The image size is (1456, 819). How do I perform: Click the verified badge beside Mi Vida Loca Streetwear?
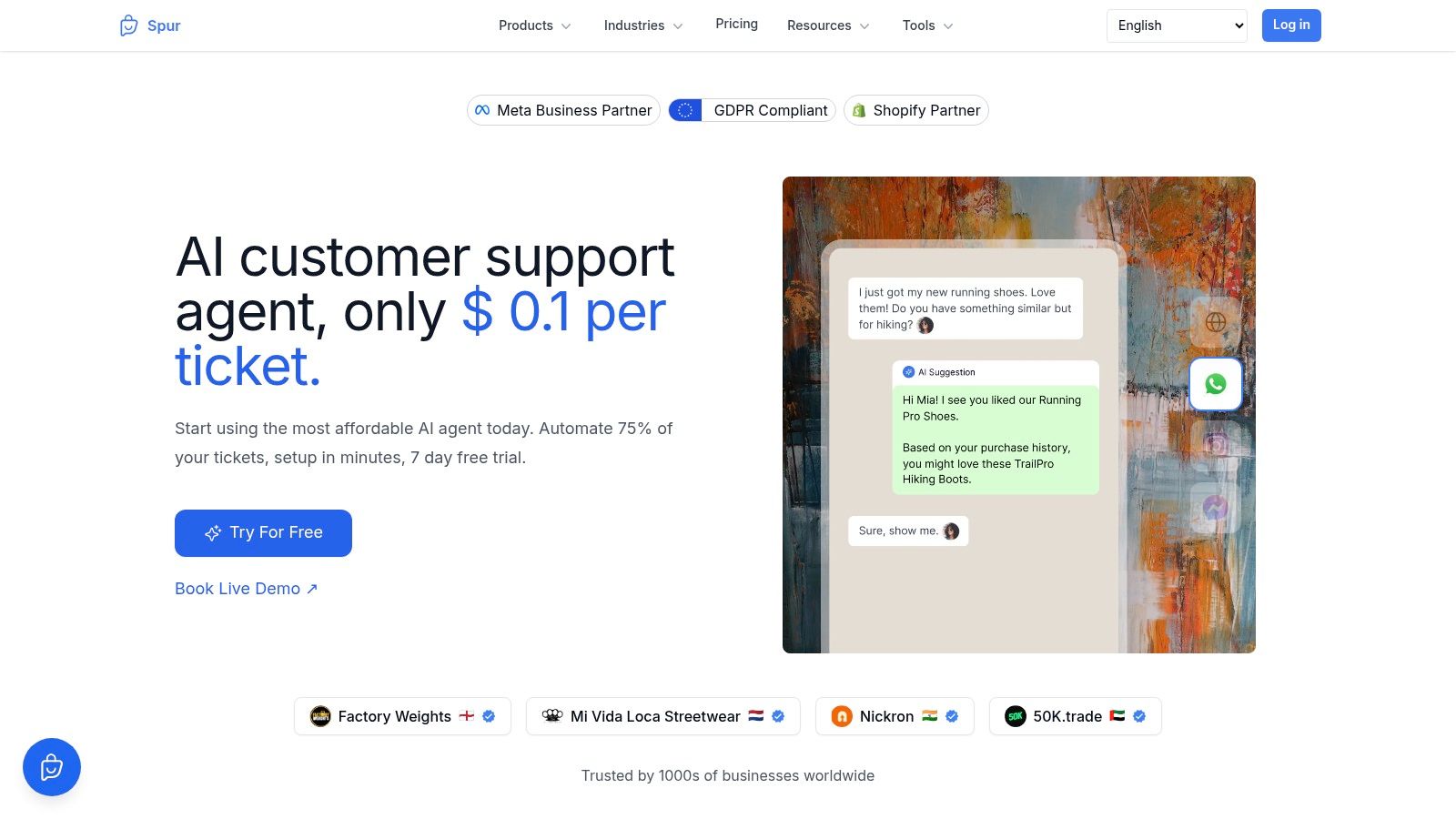coord(778,716)
